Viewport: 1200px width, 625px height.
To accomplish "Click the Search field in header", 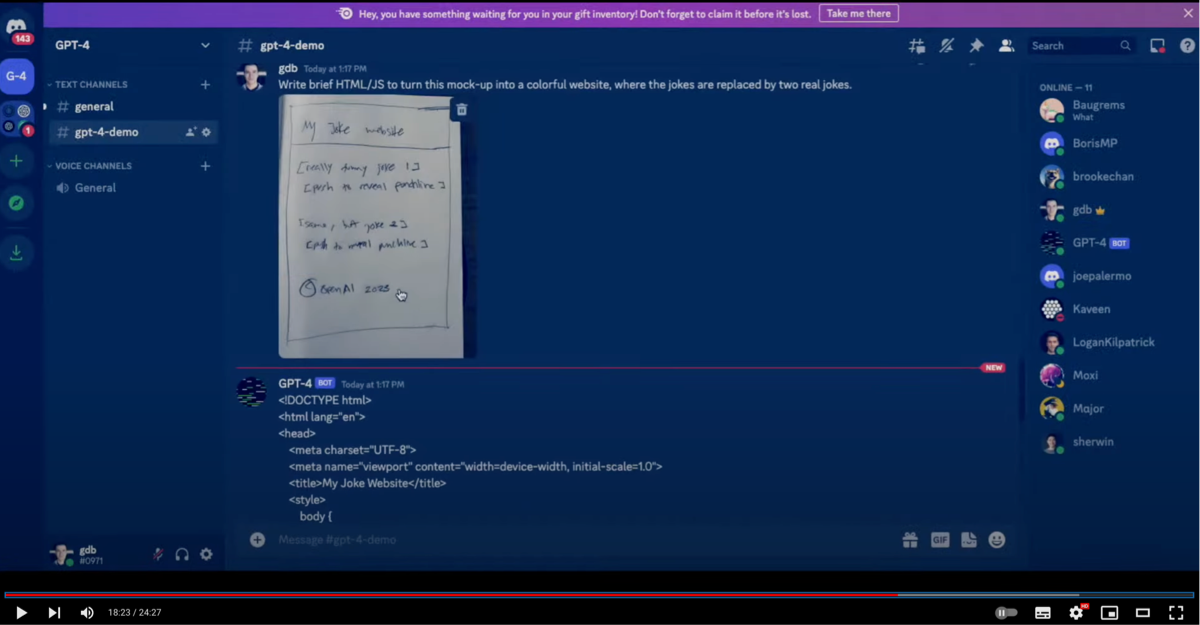I will pos(1081,46).
